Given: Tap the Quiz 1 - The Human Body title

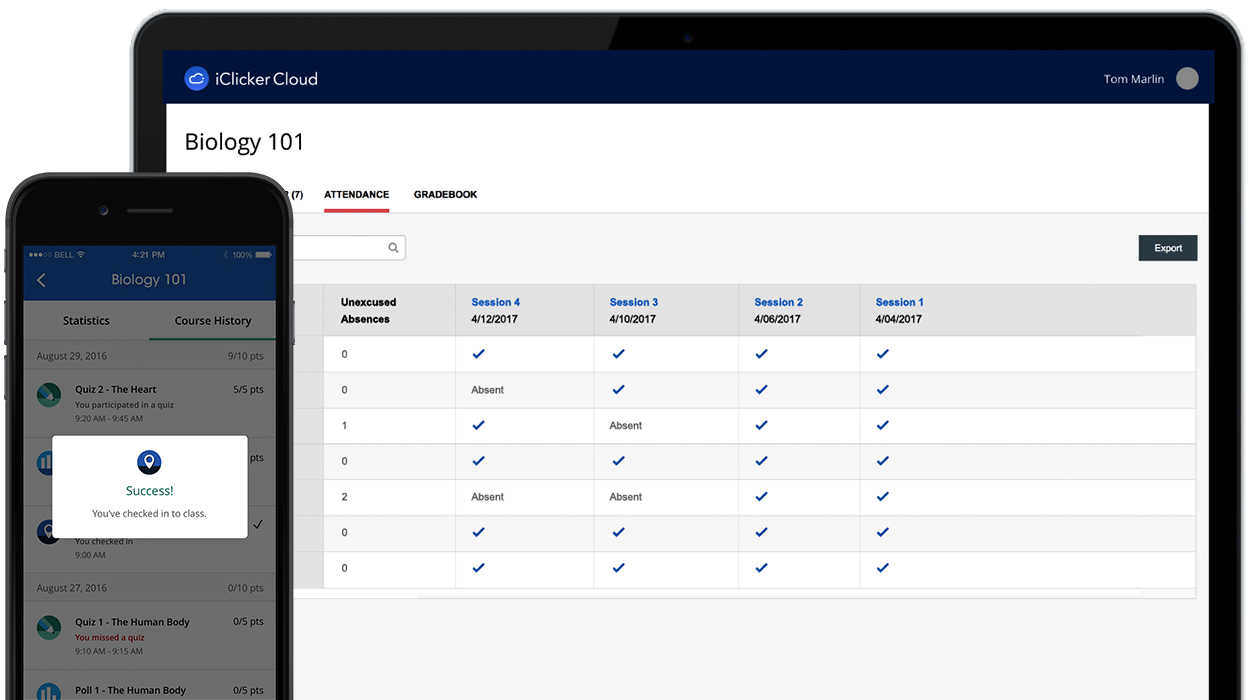Looking at the screenshot, I should tap(132, 622).
